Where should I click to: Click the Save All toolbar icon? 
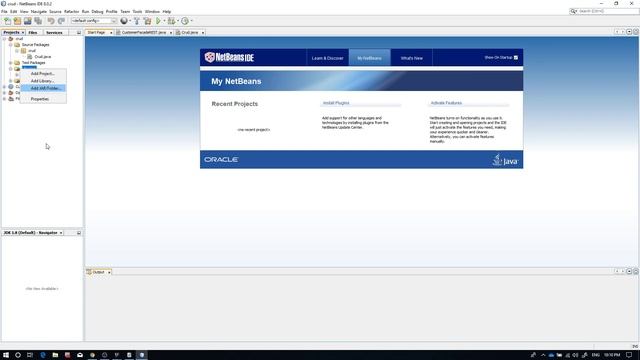[x=38, y=21]
